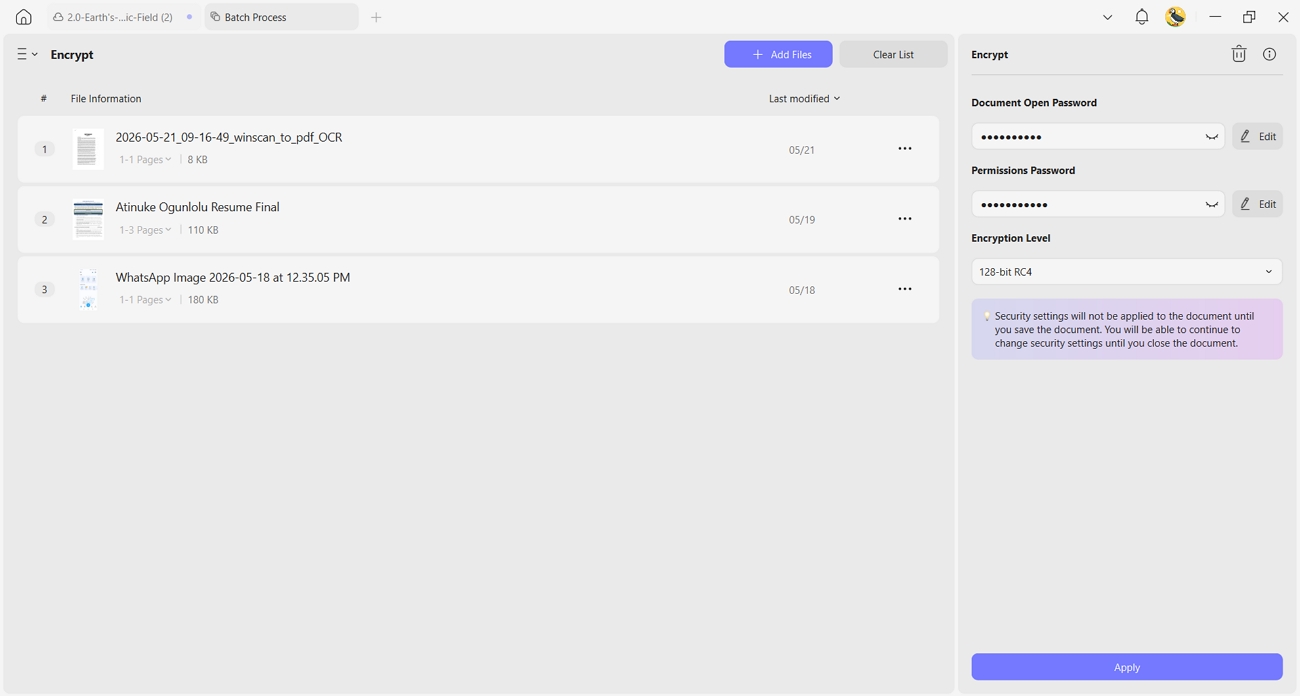Image resolution: width=1300 pixels, height=696 pixels.
Task: Edit the Document Open Password
Action: point(1257,136)
